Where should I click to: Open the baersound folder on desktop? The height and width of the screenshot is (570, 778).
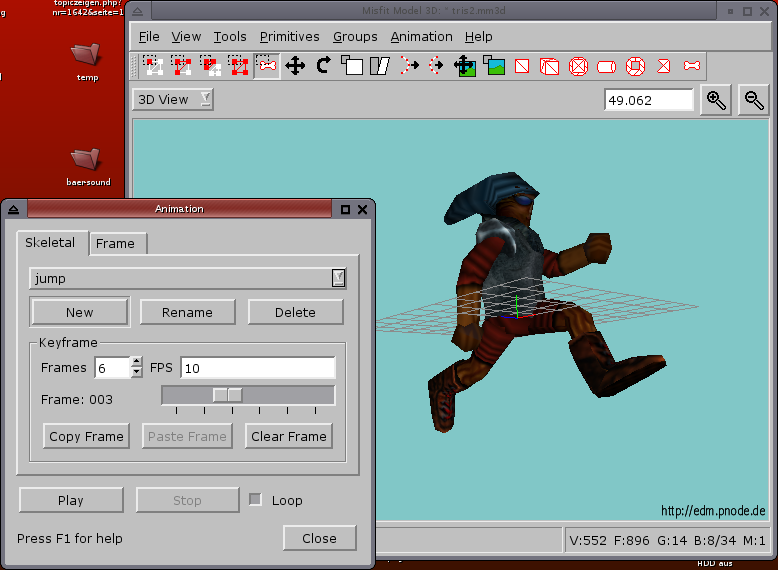coord(88,167)
